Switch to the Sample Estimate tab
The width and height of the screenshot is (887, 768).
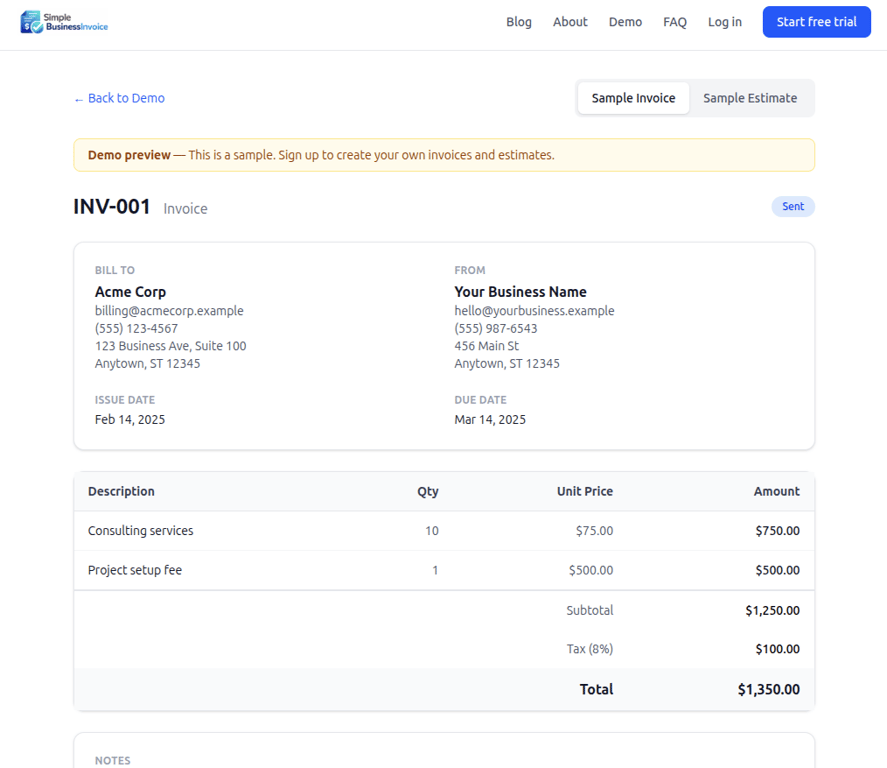pyautogui.click(x=750, y=98)
